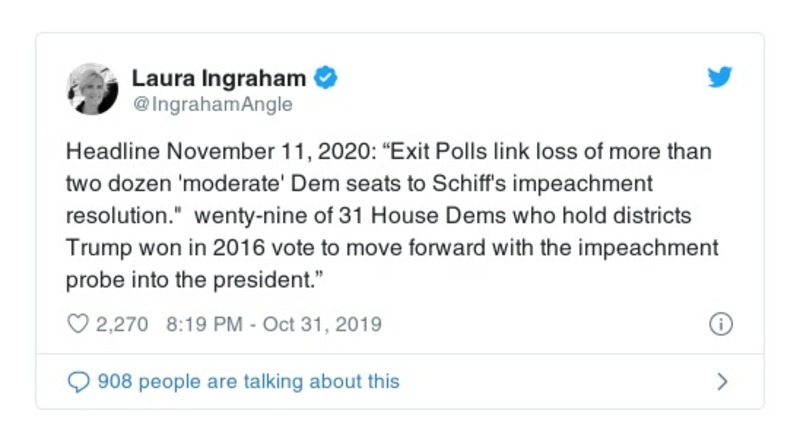Viewport: 800px width, 445px height.
Task: Open the @IngrahamAngle handle link
Action: click(x=212, y=102)
